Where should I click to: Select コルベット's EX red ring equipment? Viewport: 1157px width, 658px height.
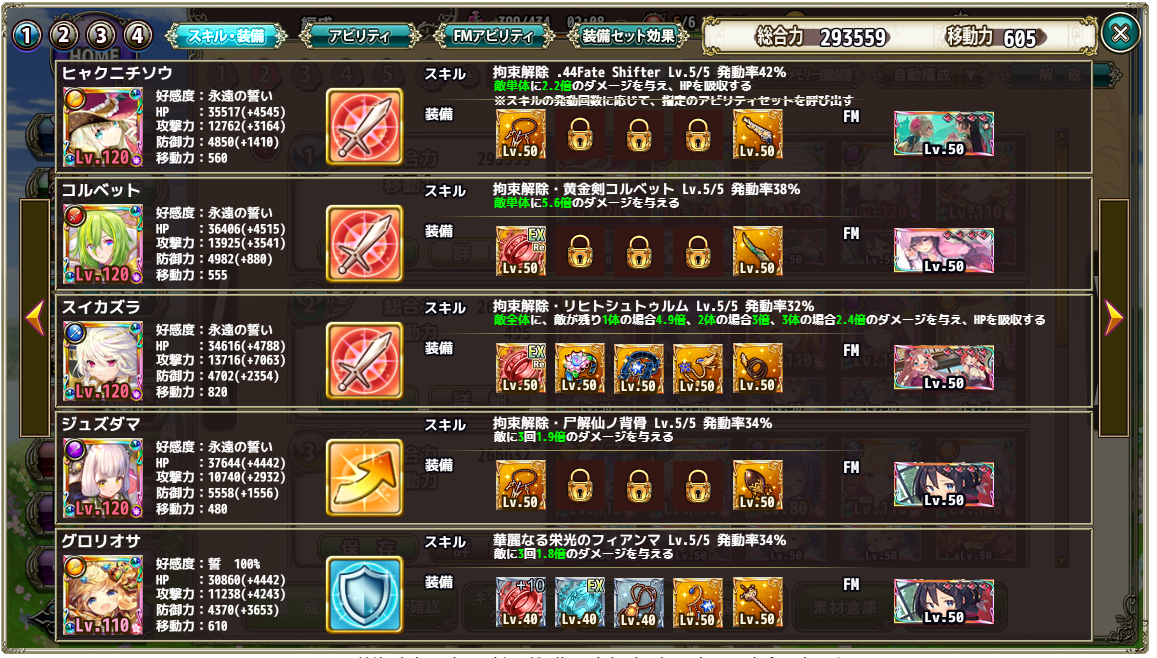pyautogui.click(x=520, y=251)
